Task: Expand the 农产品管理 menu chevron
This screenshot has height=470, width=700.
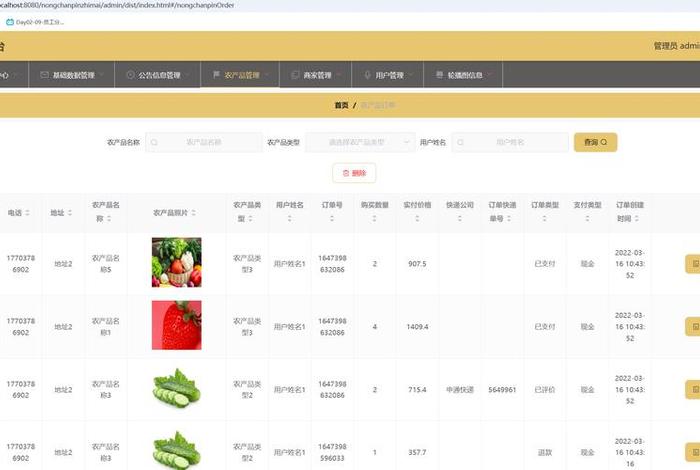Action: pos(267,75)
